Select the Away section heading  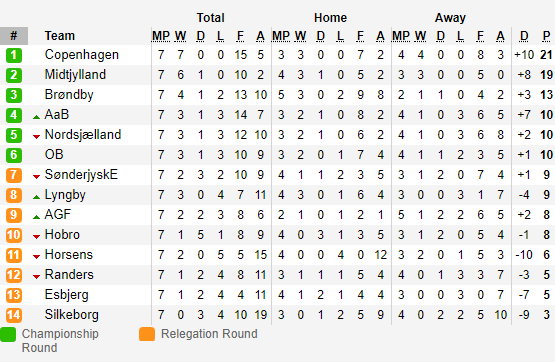point(450,18)
